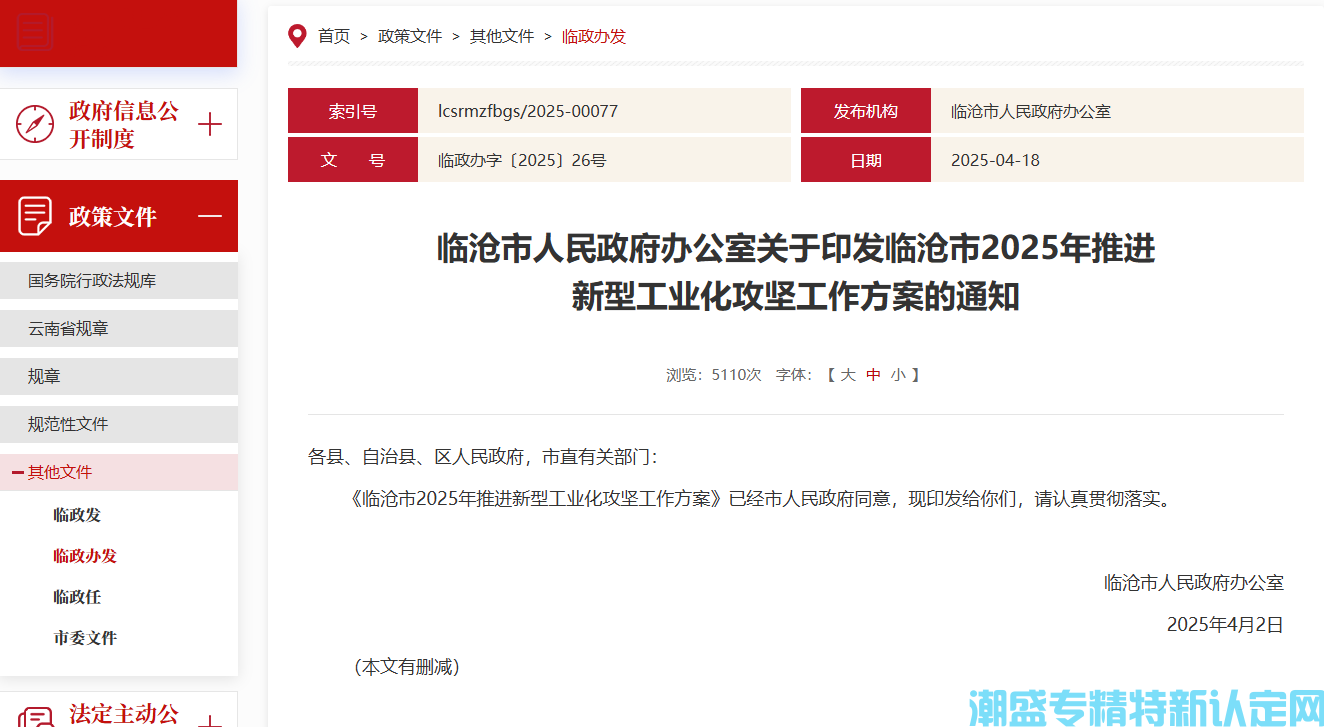Image resolution: width=1324 pixels, height=727 pixels.
Task: Collapse 政策文件 section with minus sign
Action: point(210,216)
